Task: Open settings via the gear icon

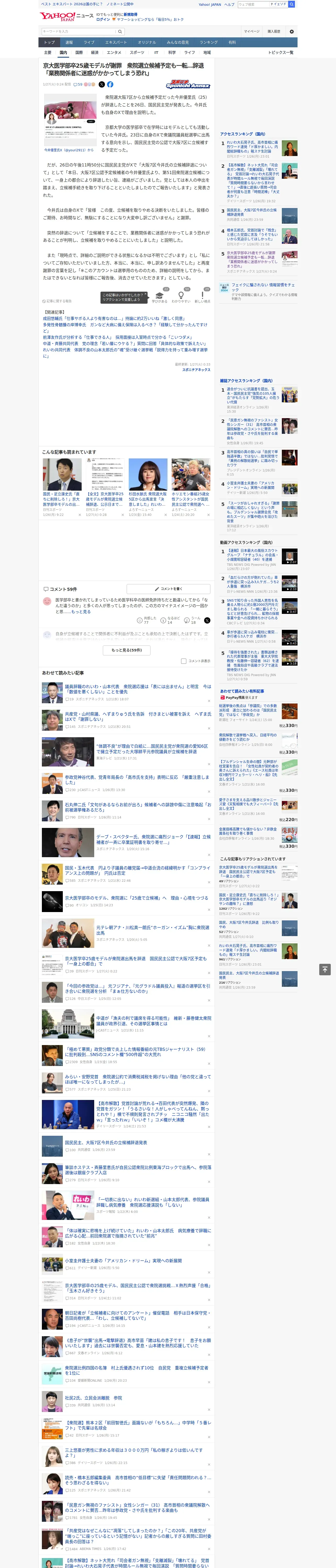Action: 292,32
